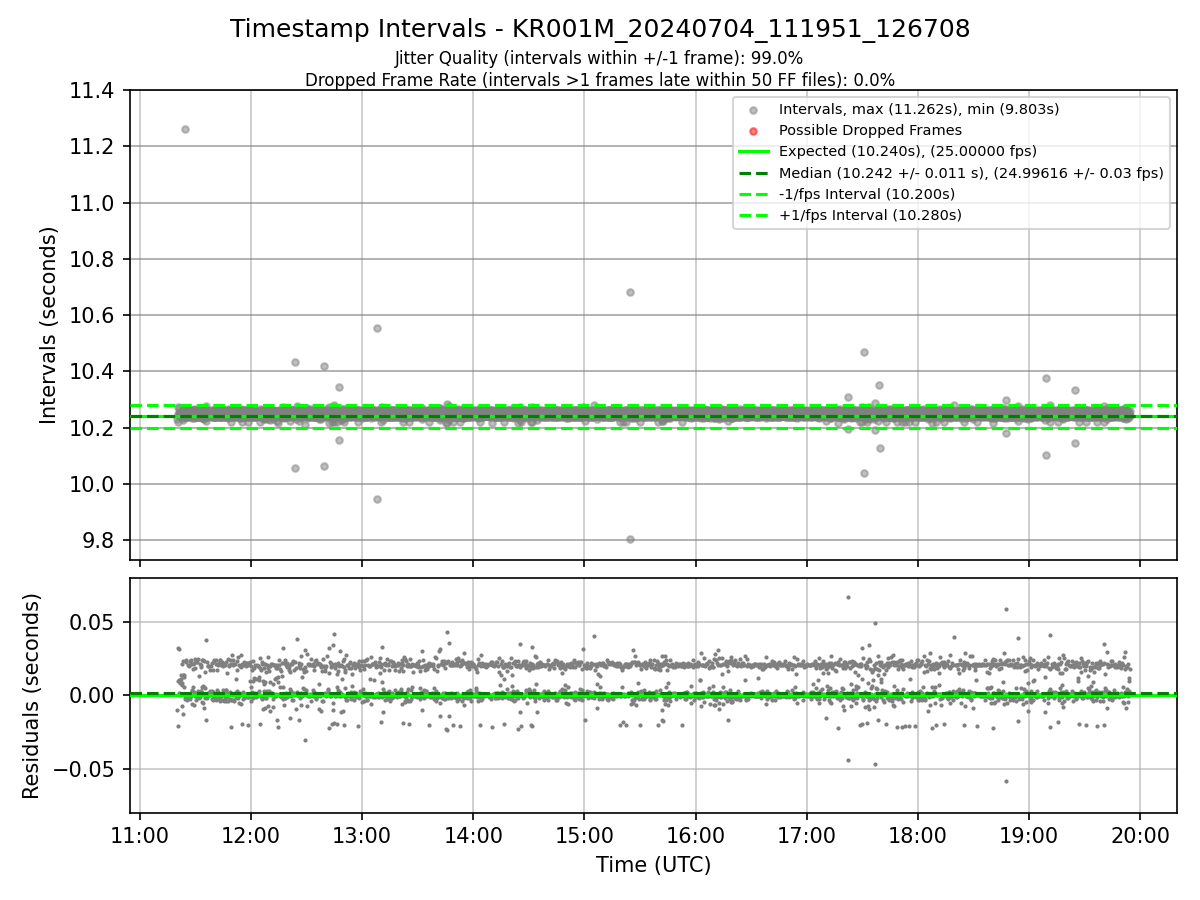Click the lowest outlier point near 9.8 seconds
The image size is (1200, 900).
pos(630,539)
